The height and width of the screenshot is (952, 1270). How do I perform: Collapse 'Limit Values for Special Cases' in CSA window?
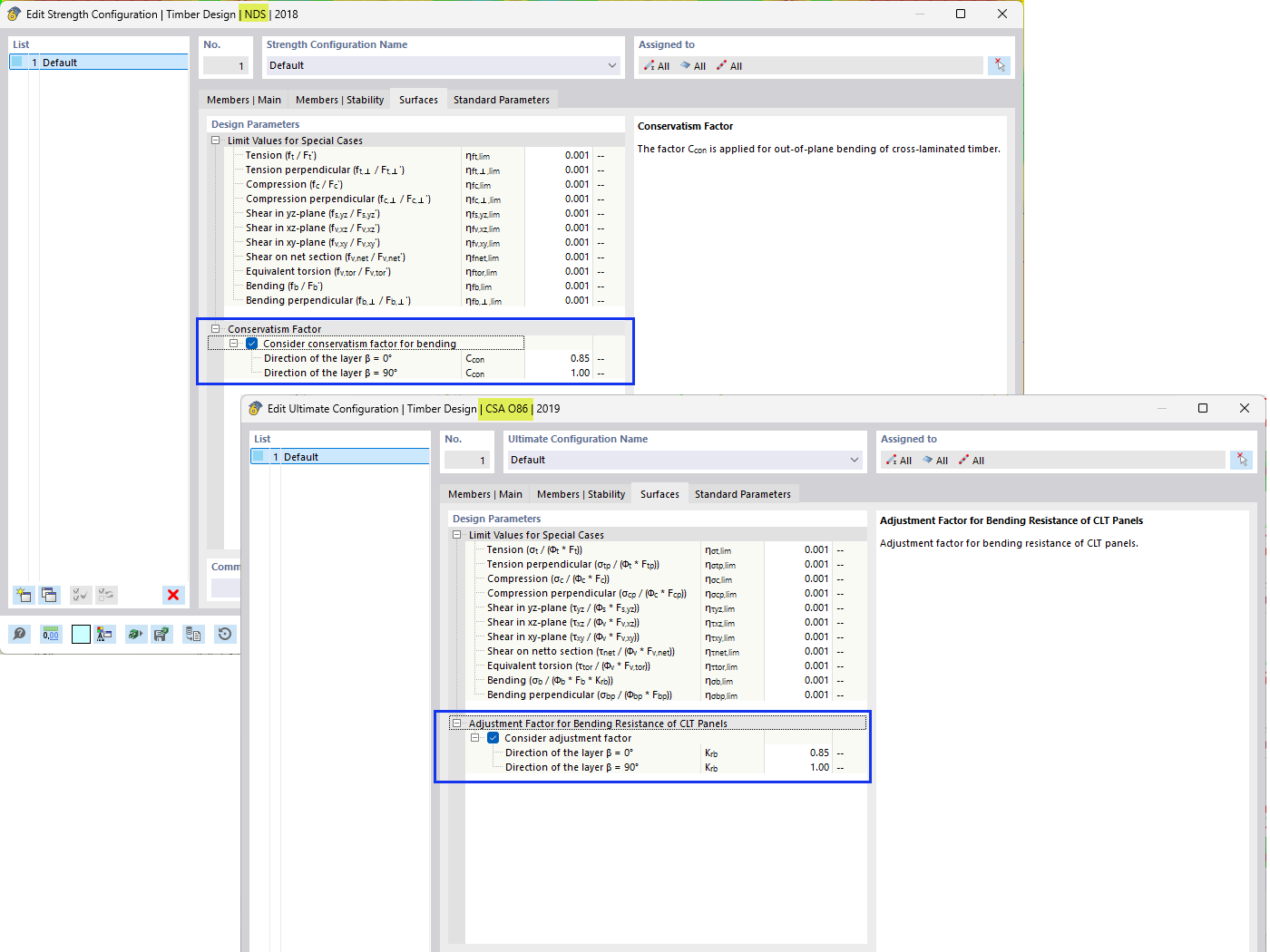tap(457, 535)
